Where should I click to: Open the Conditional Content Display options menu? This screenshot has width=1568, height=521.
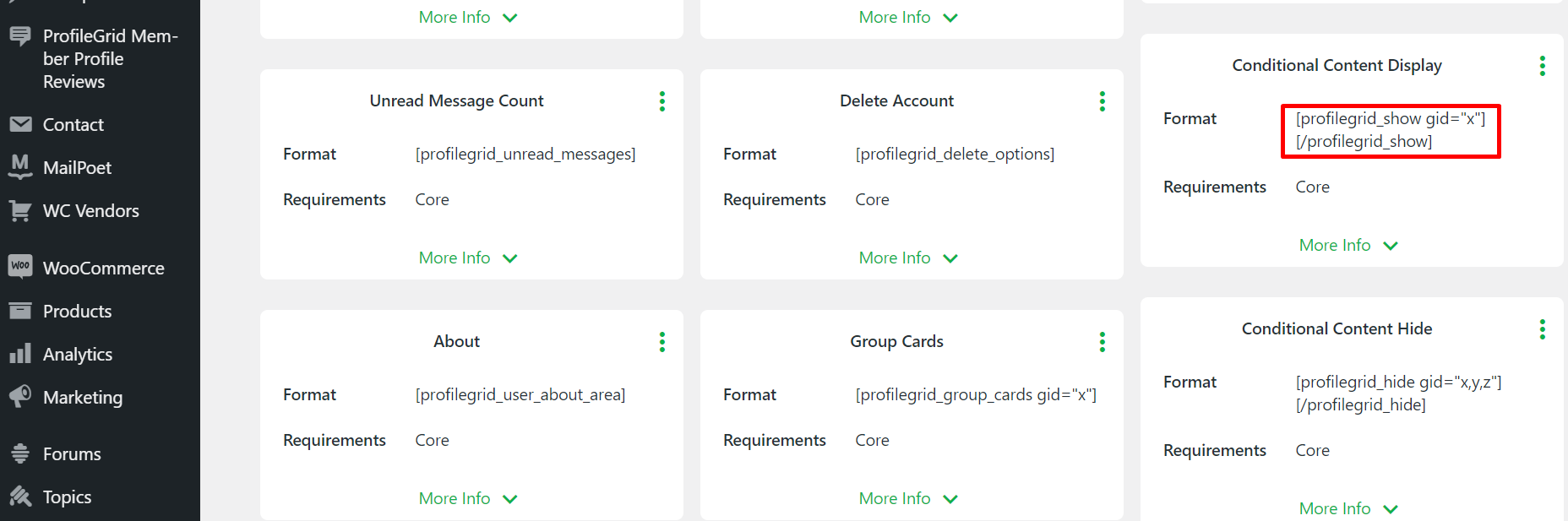click(x=1542, y=65)
